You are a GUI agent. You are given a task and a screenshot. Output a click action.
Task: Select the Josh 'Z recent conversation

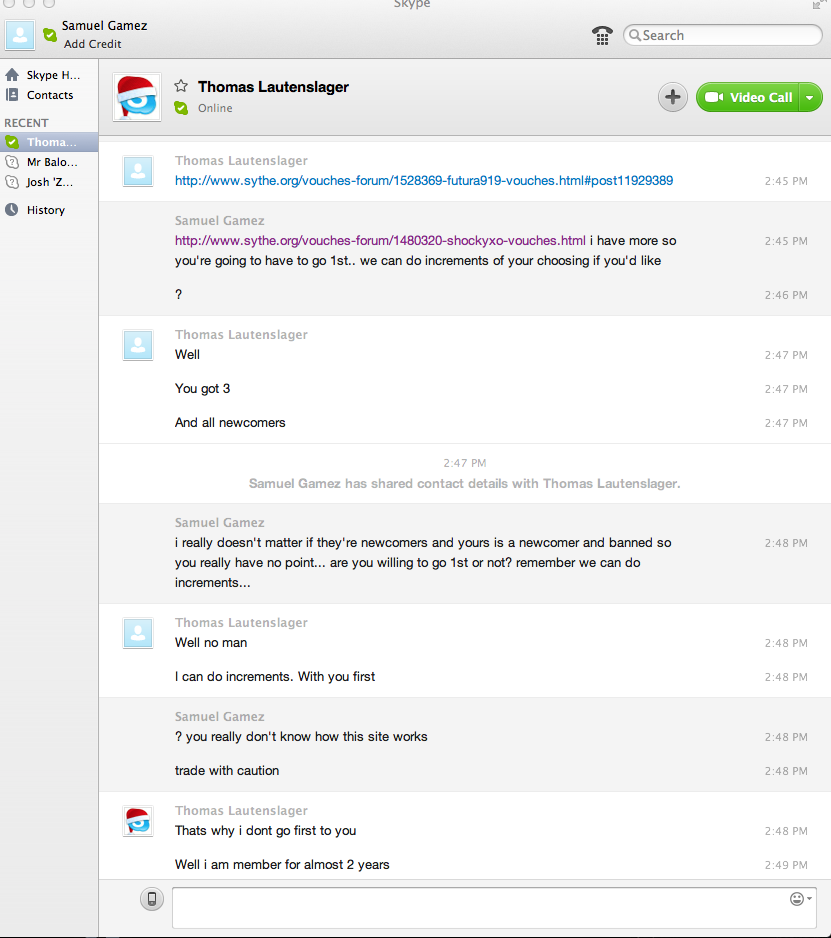pos(49,182)
